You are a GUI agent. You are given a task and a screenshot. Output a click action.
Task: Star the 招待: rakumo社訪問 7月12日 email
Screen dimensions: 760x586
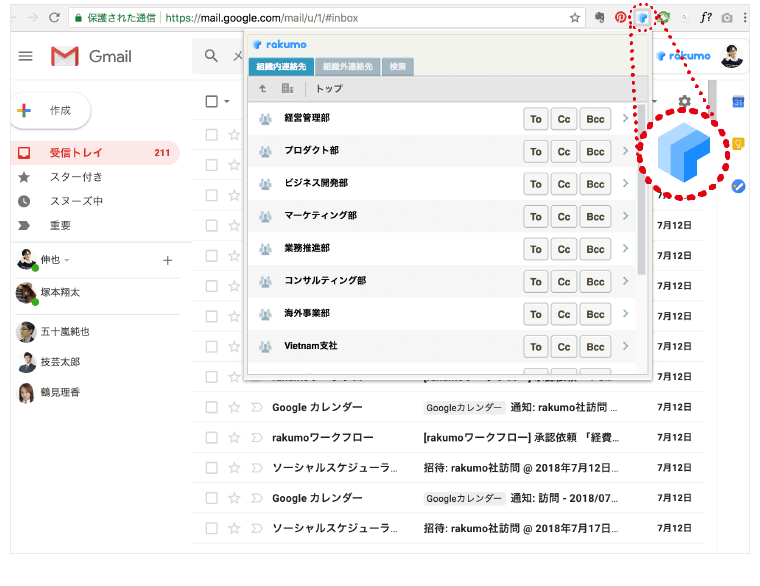point(234,468)
